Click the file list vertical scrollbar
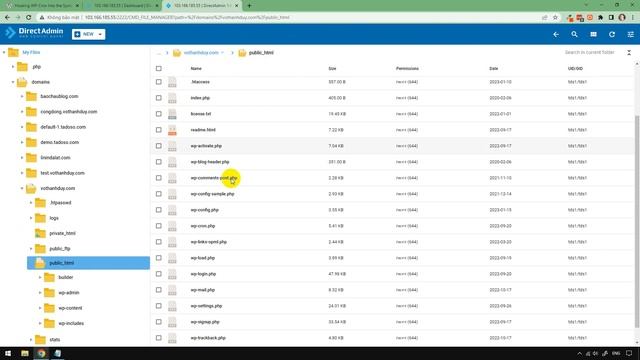 click(x=637, y=221)
